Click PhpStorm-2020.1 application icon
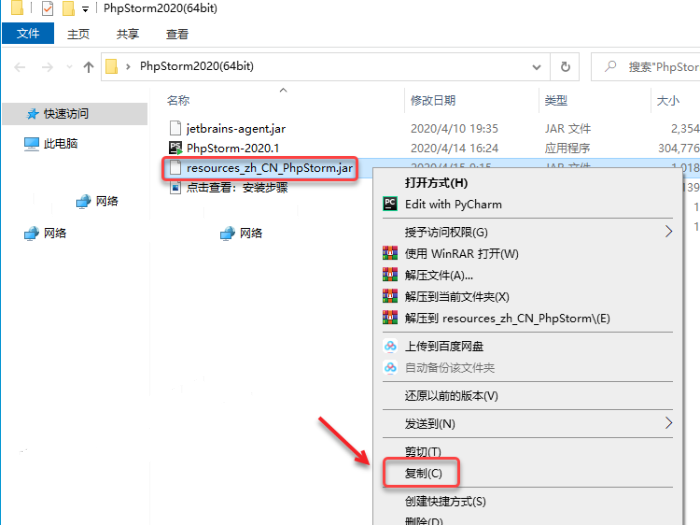The height and width of the screenshot is (525, 700). tap(175, 148)
